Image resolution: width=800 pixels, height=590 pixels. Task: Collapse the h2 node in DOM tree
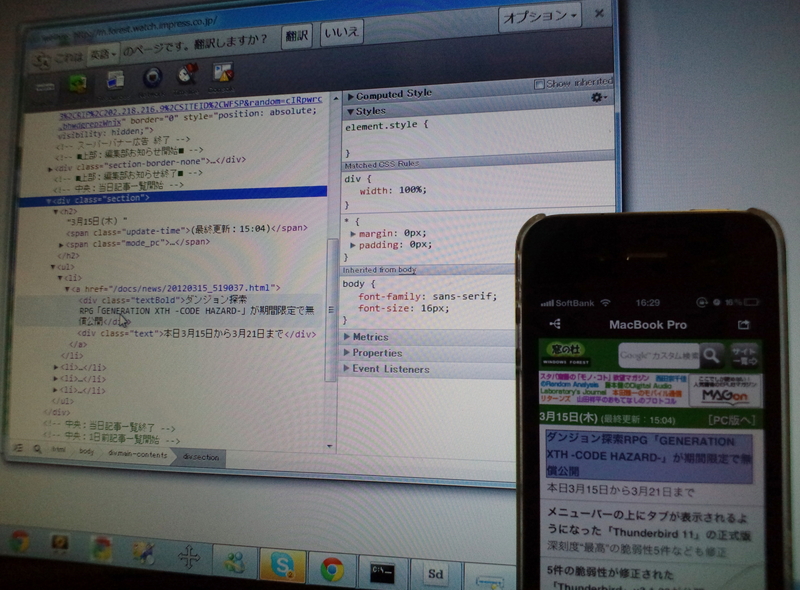point(56,211)
